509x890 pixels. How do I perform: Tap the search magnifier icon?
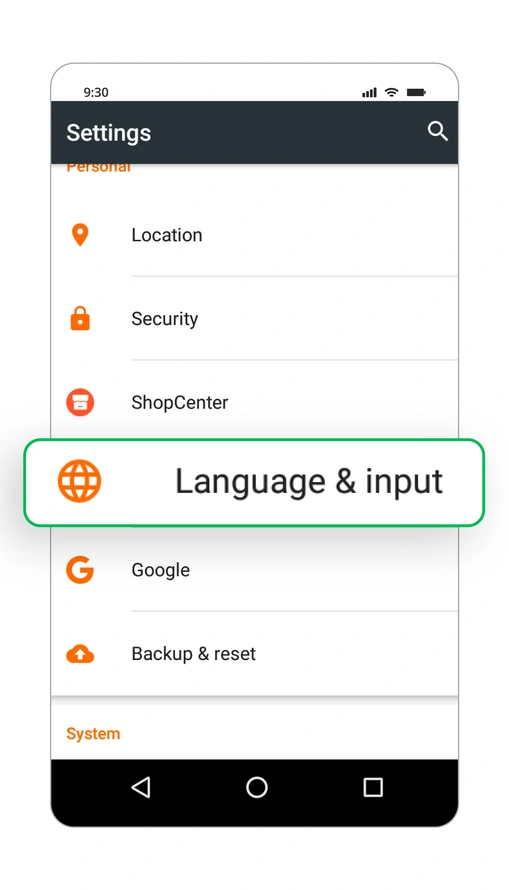pyautogui.click(x=438, y=131)
